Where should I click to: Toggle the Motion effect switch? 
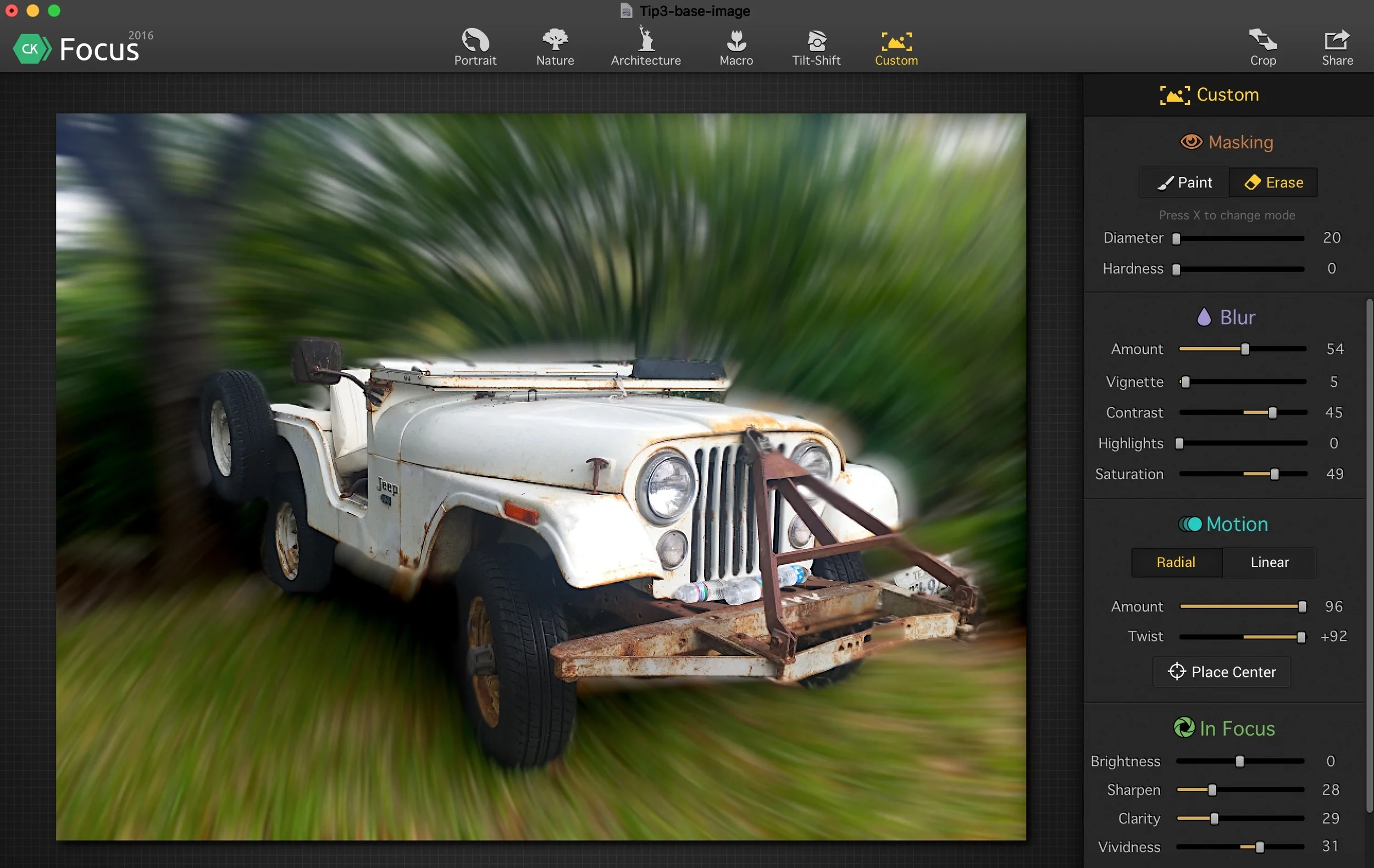[x=1190, y=524]
